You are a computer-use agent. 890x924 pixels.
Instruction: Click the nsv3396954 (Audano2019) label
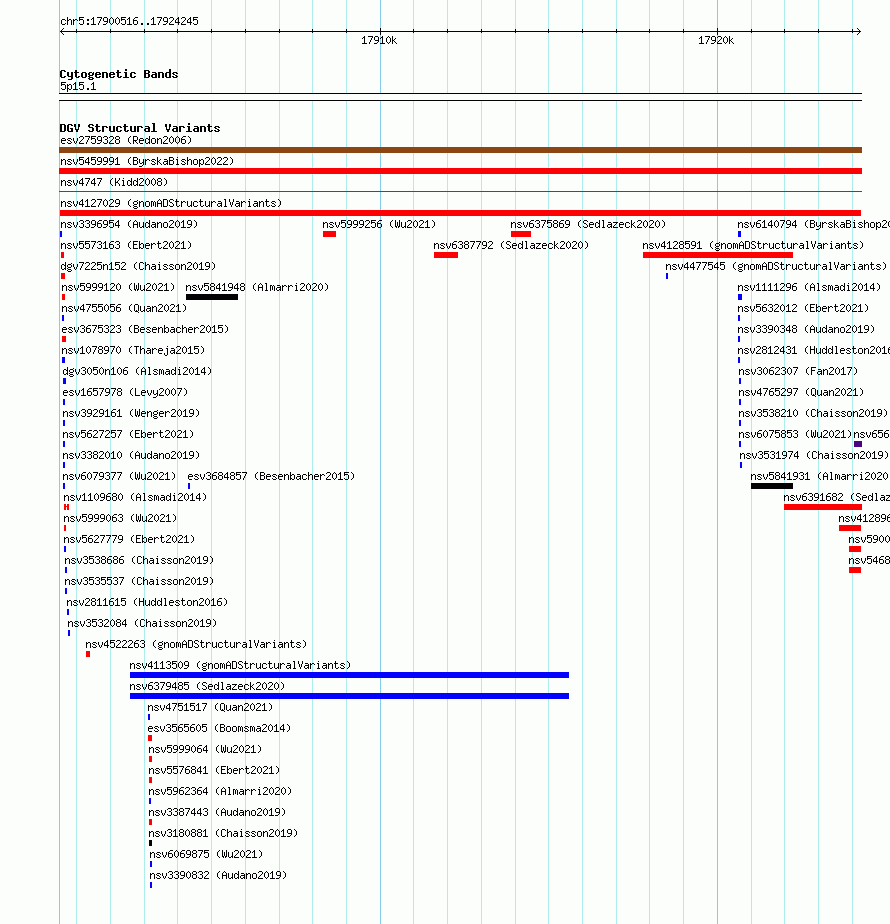[x=129, y=225]
